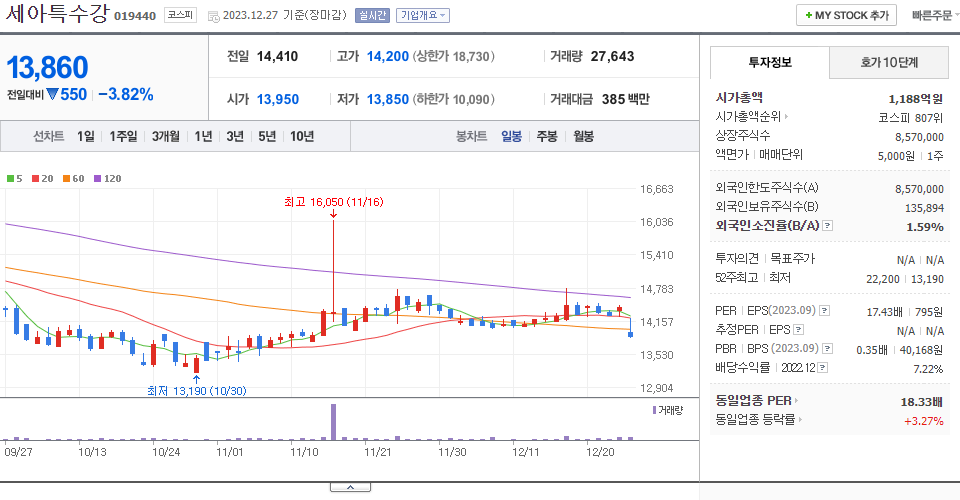960x500 pixels.
Task: Click the arrow next to 시가총액순위
Action: (x=786, y=116)
